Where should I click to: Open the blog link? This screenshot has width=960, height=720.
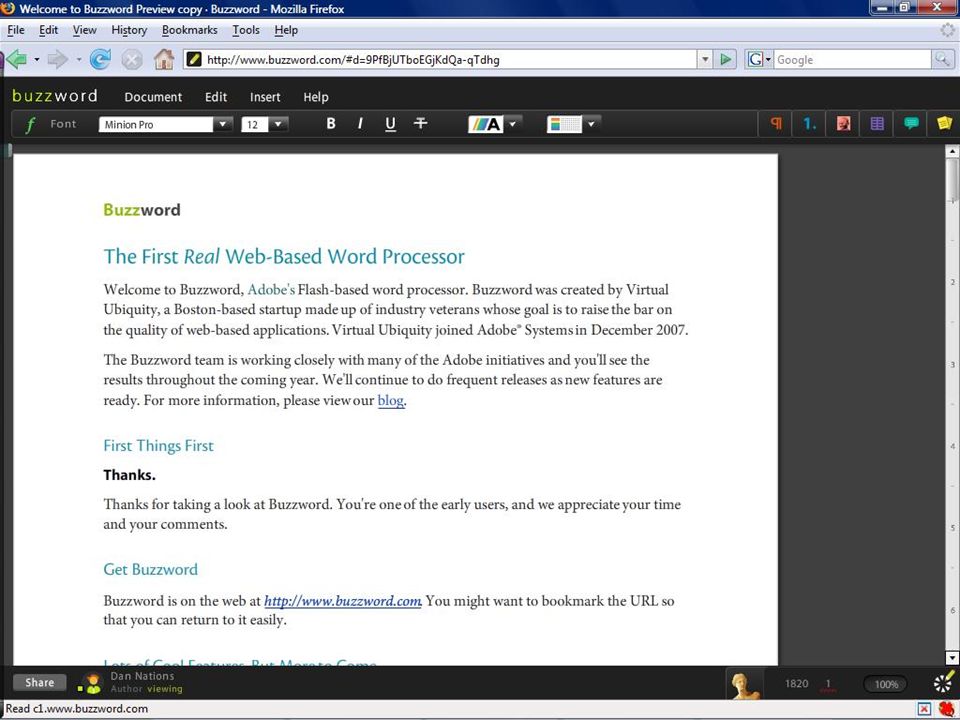pyautogui.click(x=391, y=400)
